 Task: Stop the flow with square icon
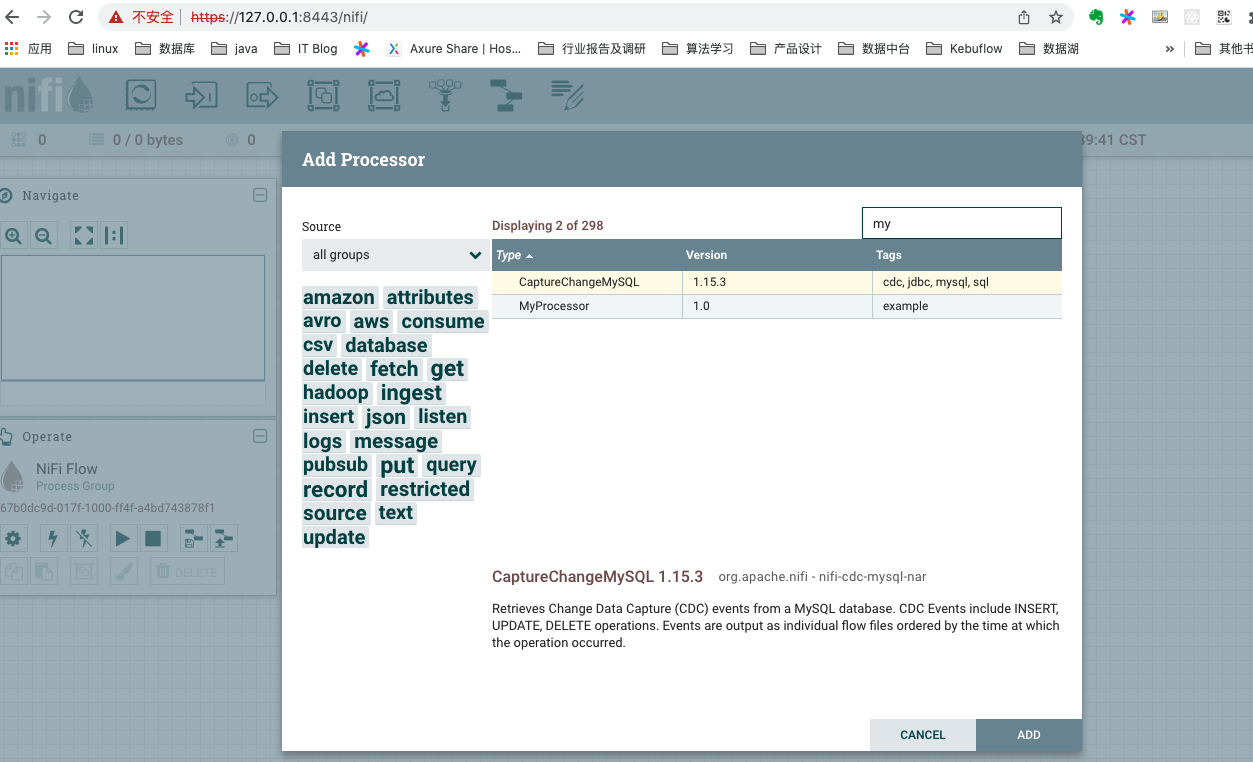click(153, 539)
